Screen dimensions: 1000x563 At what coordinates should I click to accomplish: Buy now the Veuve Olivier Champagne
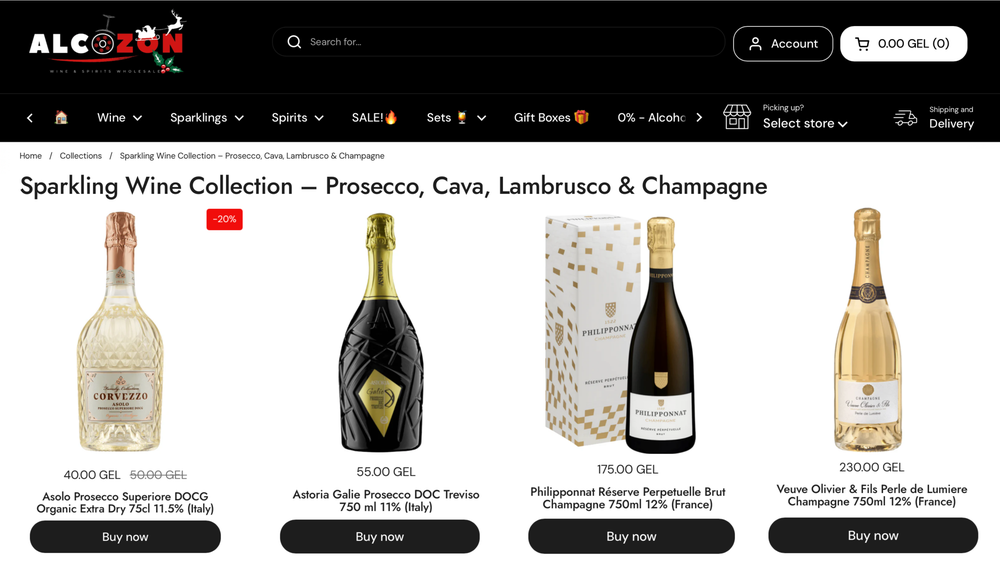click(873, 535)
